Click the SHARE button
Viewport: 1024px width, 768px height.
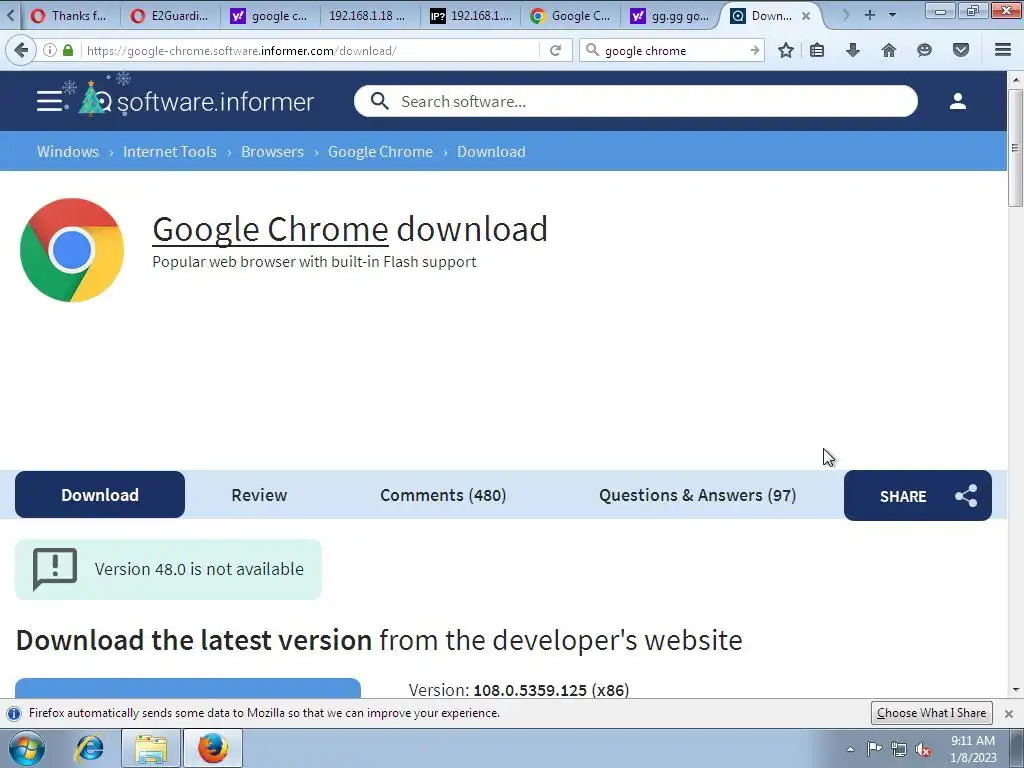918,496
